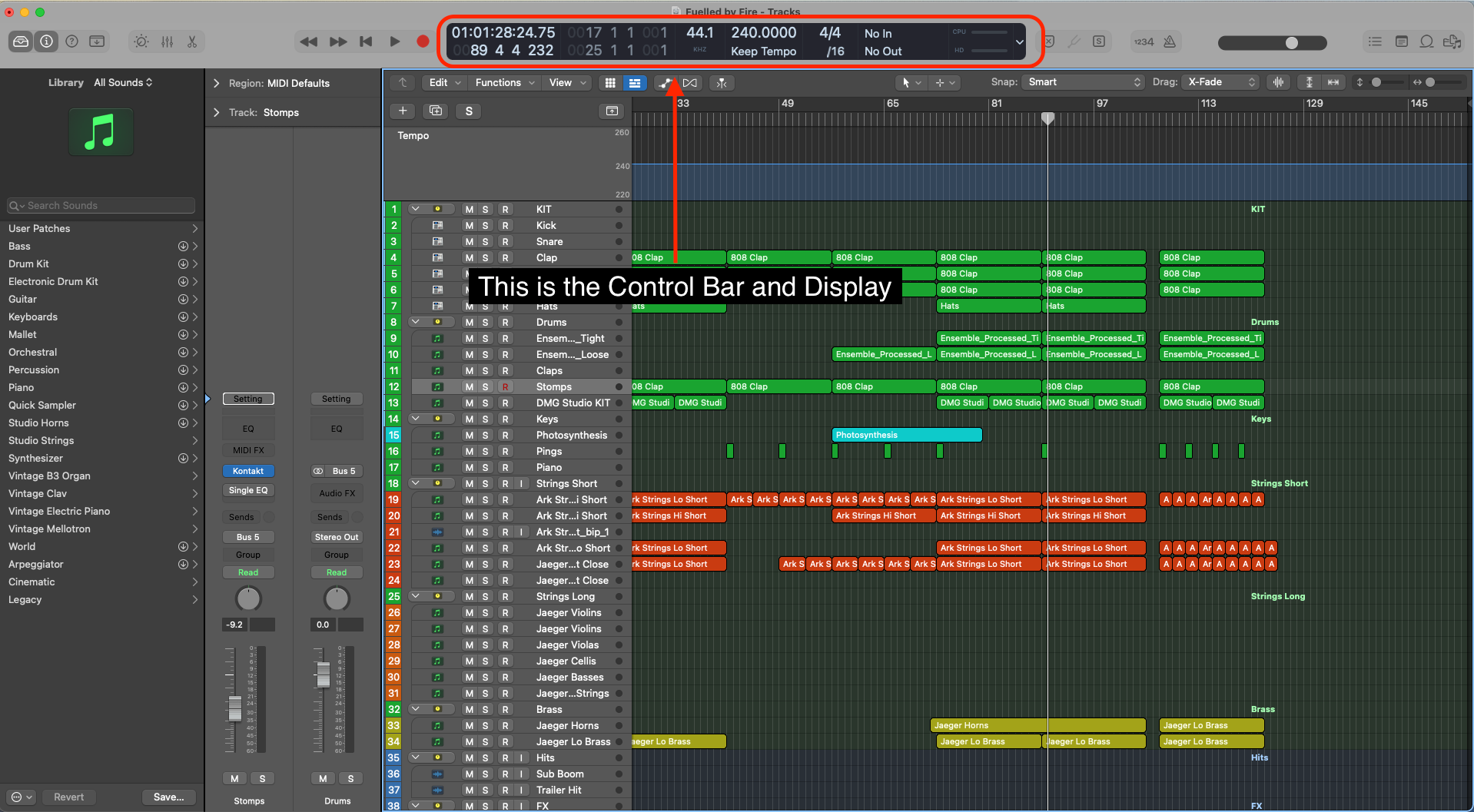The height and width of the screenshot is (812, 1474).
Task: Solo the Kick track
Action: pos(485,225)
